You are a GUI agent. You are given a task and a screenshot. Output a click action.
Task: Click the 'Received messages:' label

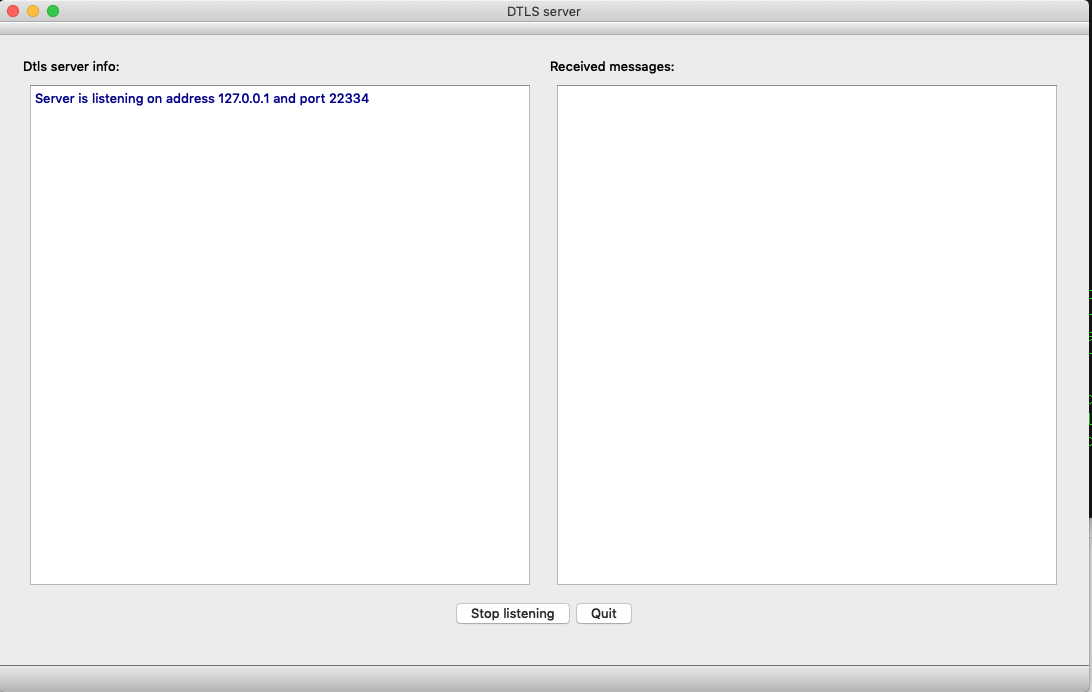611,67
